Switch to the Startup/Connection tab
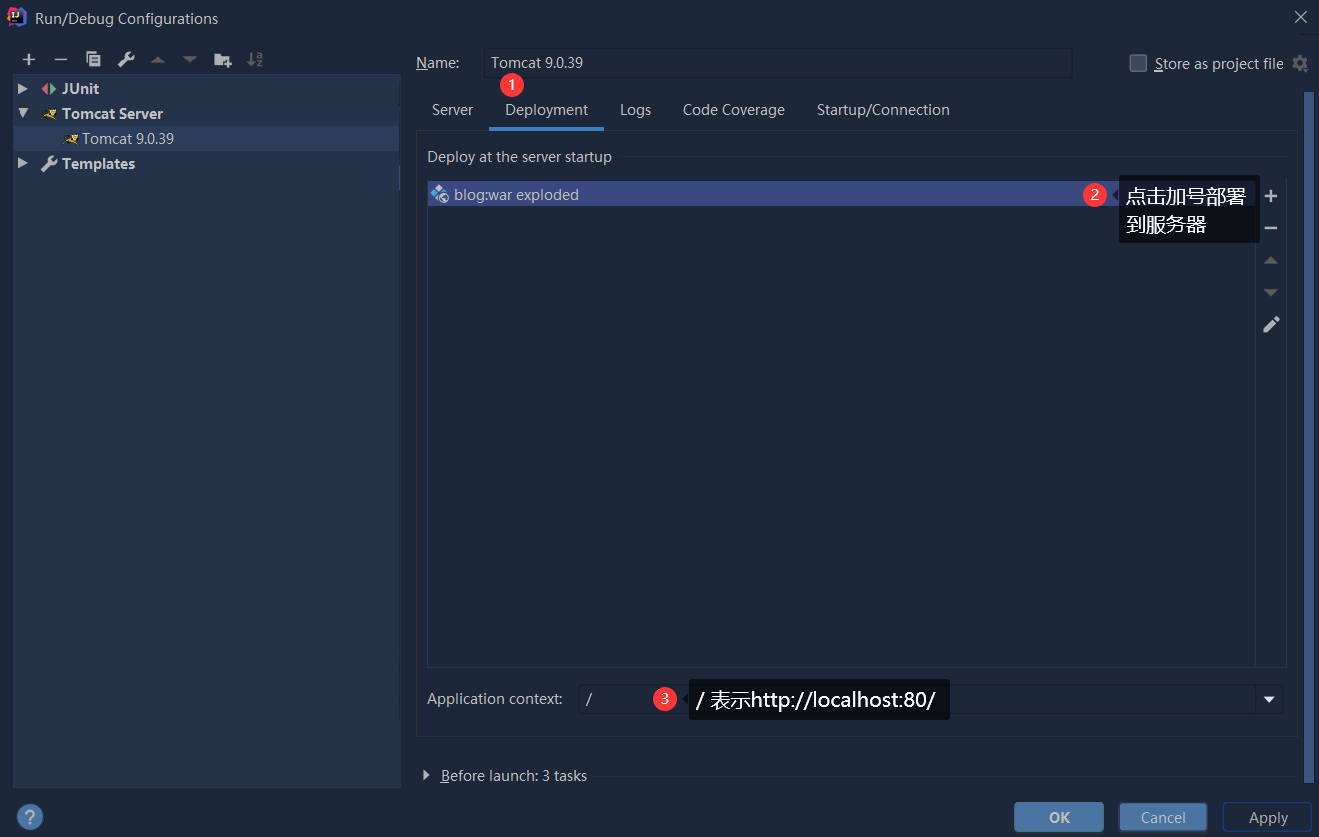Image resolution: width=1319 pixels, height=837 pixels. [883, 110]
